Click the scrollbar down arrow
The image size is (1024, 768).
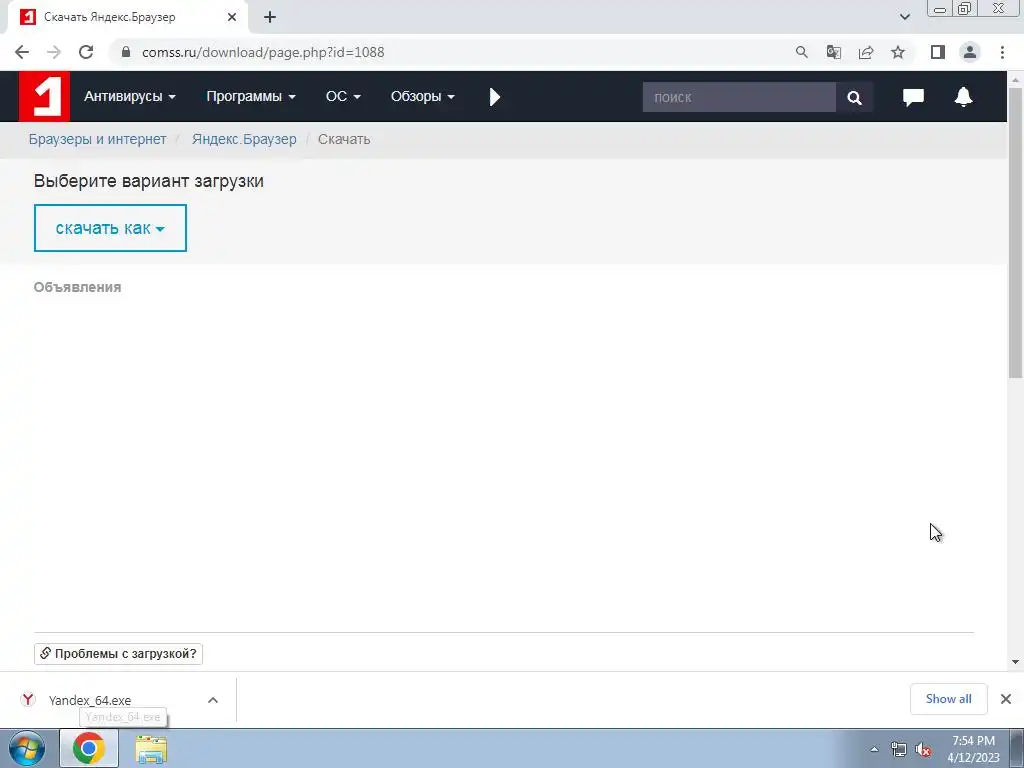1015,662
